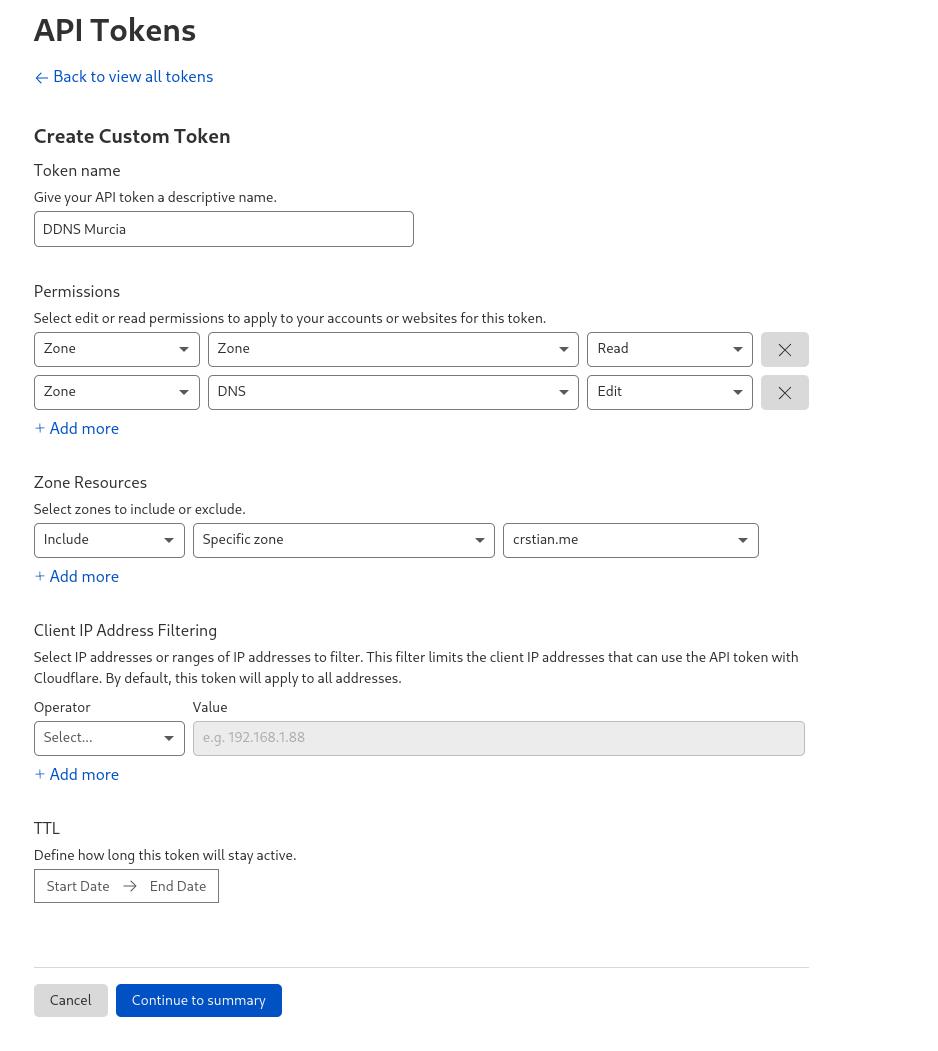Pick the TTL End Date
This screenshot has height=1051, width=938.
[178, 886]
